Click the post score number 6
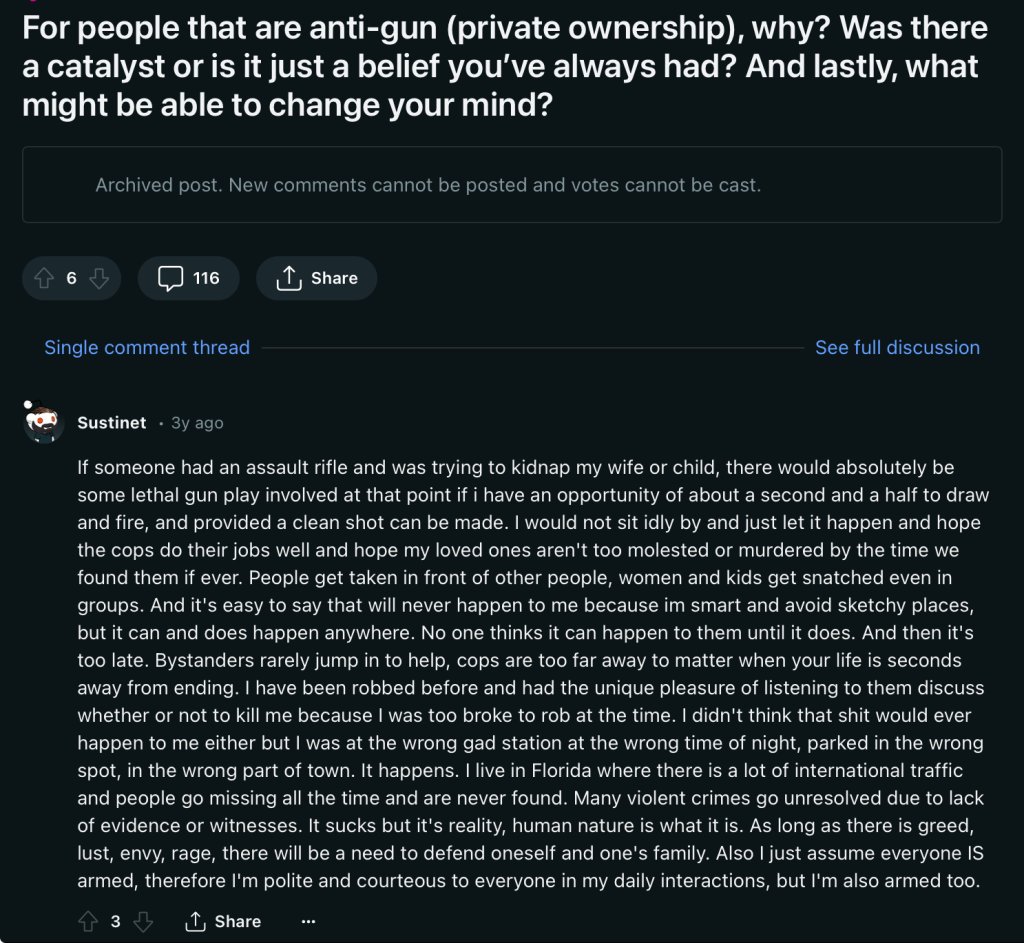This screenshot has width=1024, height=943. coord(71,278)
